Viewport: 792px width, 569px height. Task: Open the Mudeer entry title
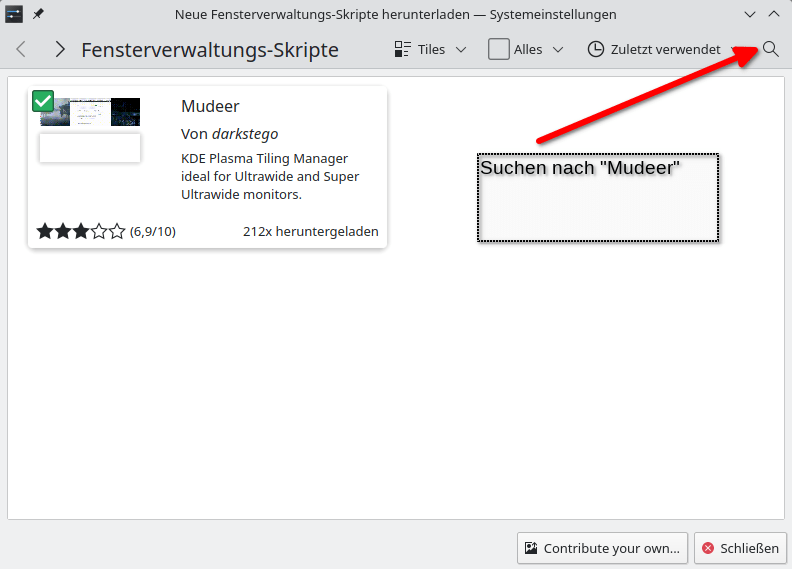coord(210,106)
